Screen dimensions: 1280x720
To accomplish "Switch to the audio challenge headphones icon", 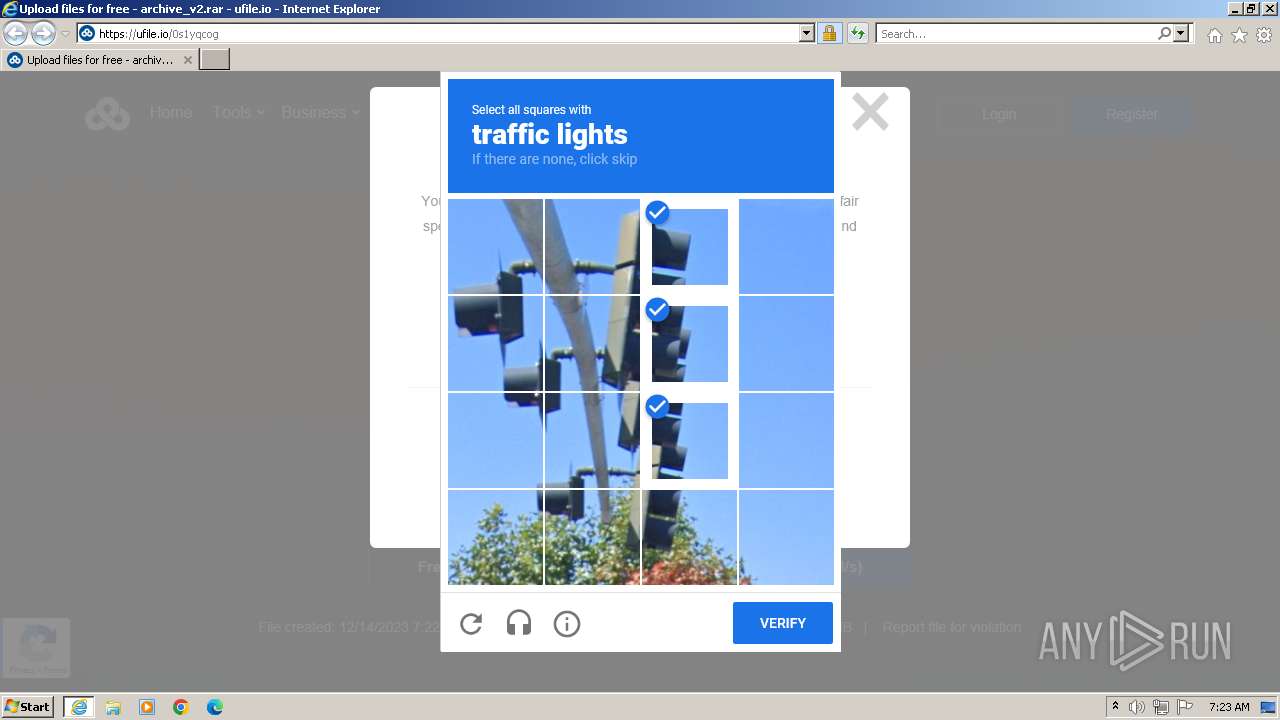I will pos(519,624).
